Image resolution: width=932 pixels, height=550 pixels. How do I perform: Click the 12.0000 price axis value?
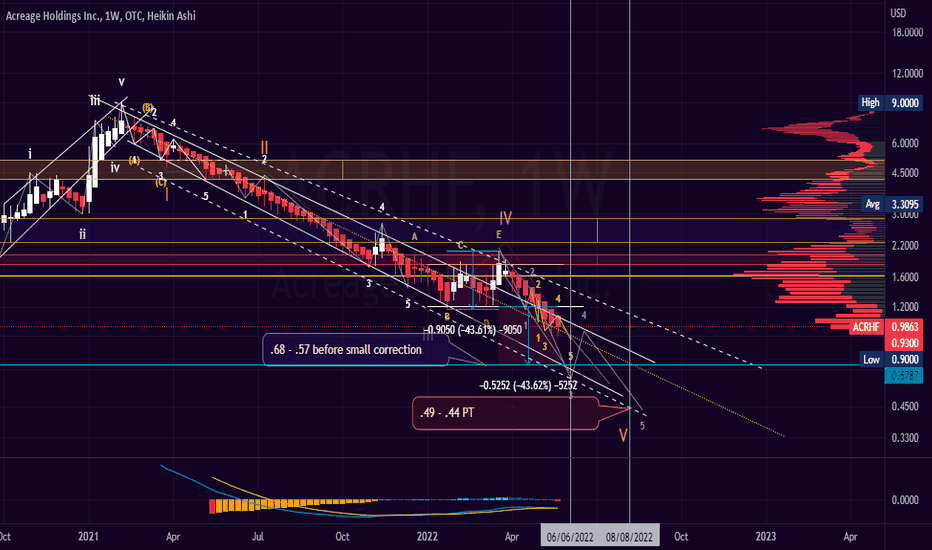coord(907,74)
